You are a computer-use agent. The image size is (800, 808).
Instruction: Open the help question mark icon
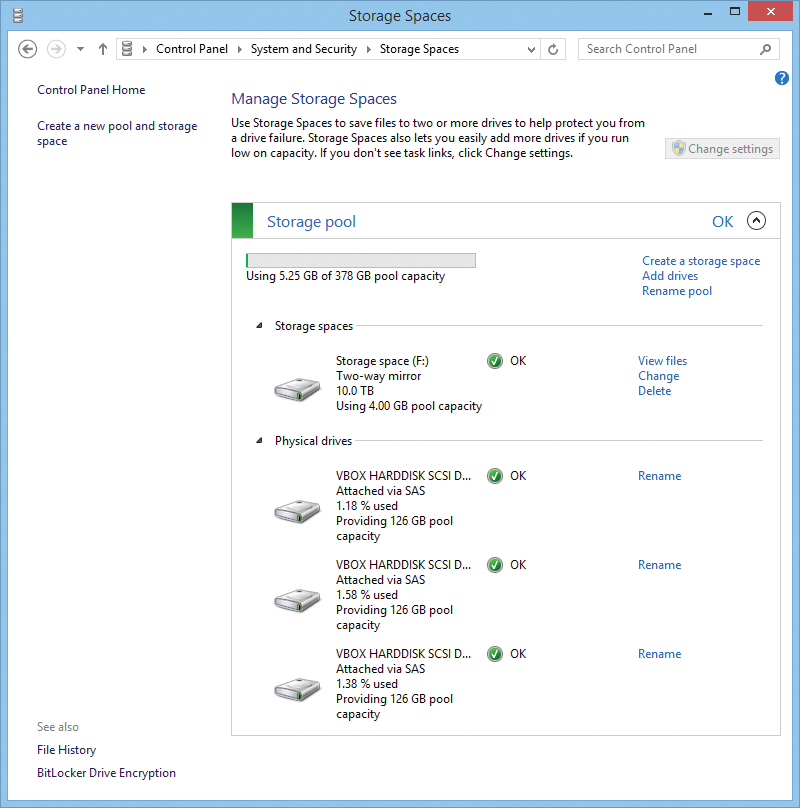tap(782, 78)
